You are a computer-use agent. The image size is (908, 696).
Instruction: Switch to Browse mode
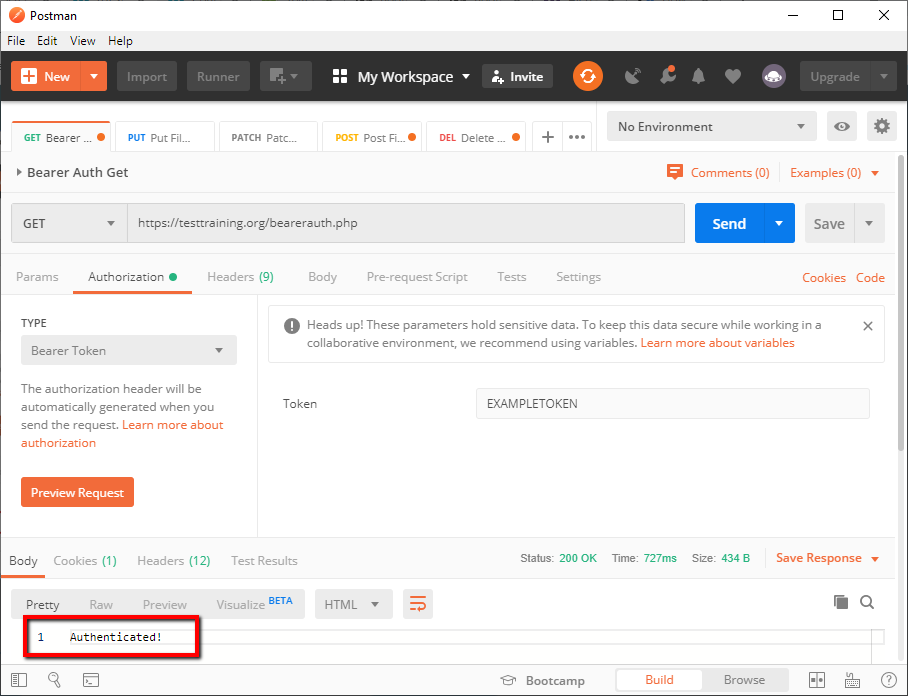click(744, 680)
